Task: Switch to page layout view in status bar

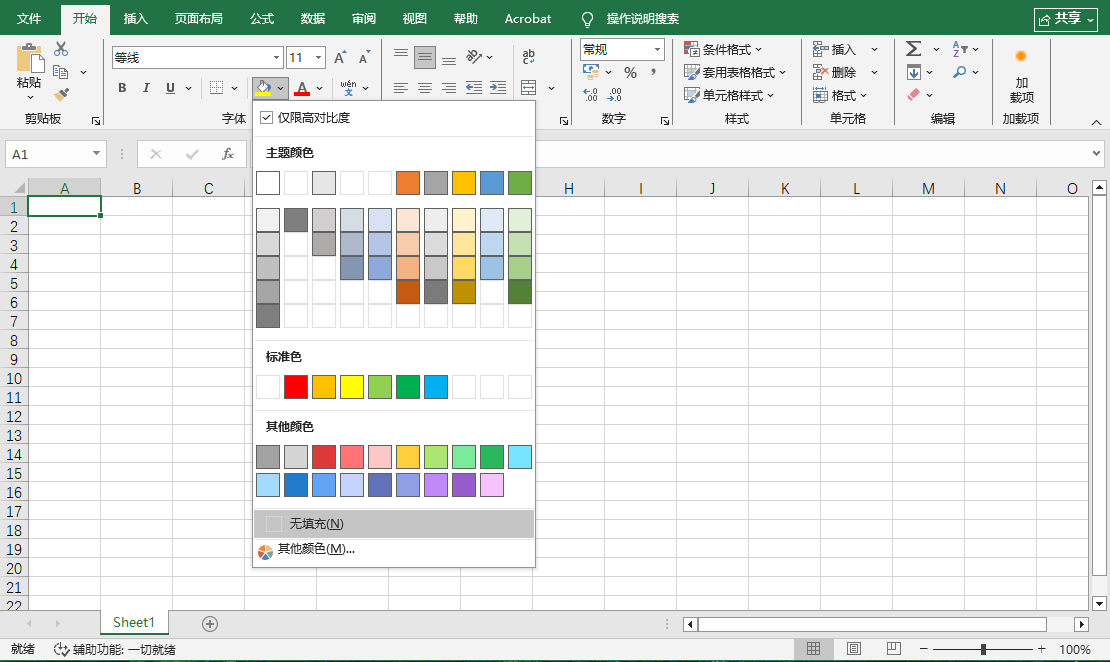Action: 854,649
